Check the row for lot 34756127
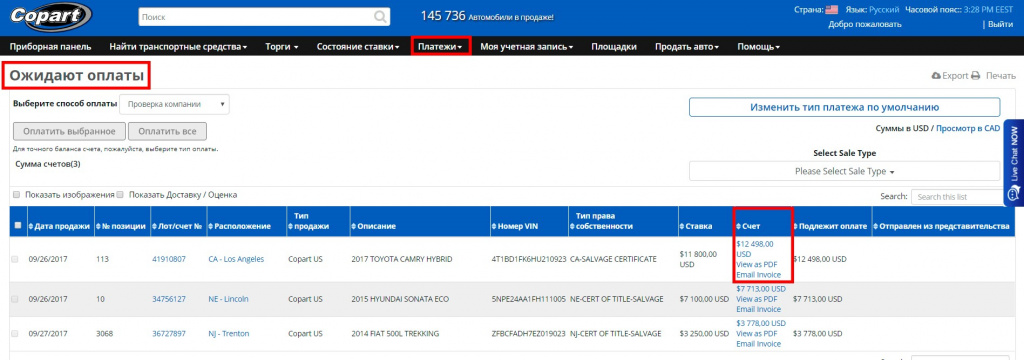The image size is (1024, 360). 15,299
